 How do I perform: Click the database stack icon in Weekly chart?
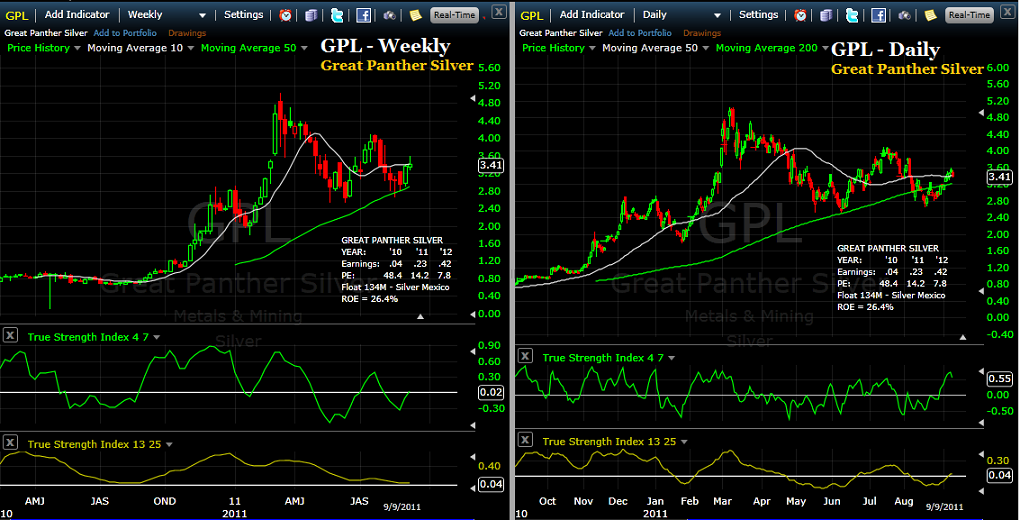[x=312, y=15]
